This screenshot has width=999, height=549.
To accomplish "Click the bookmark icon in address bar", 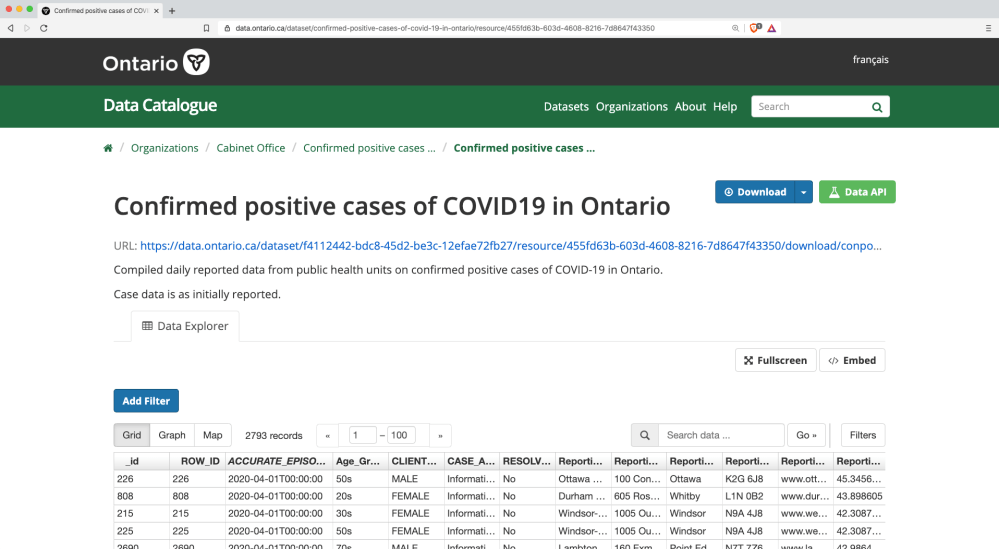I will [207, 28].
